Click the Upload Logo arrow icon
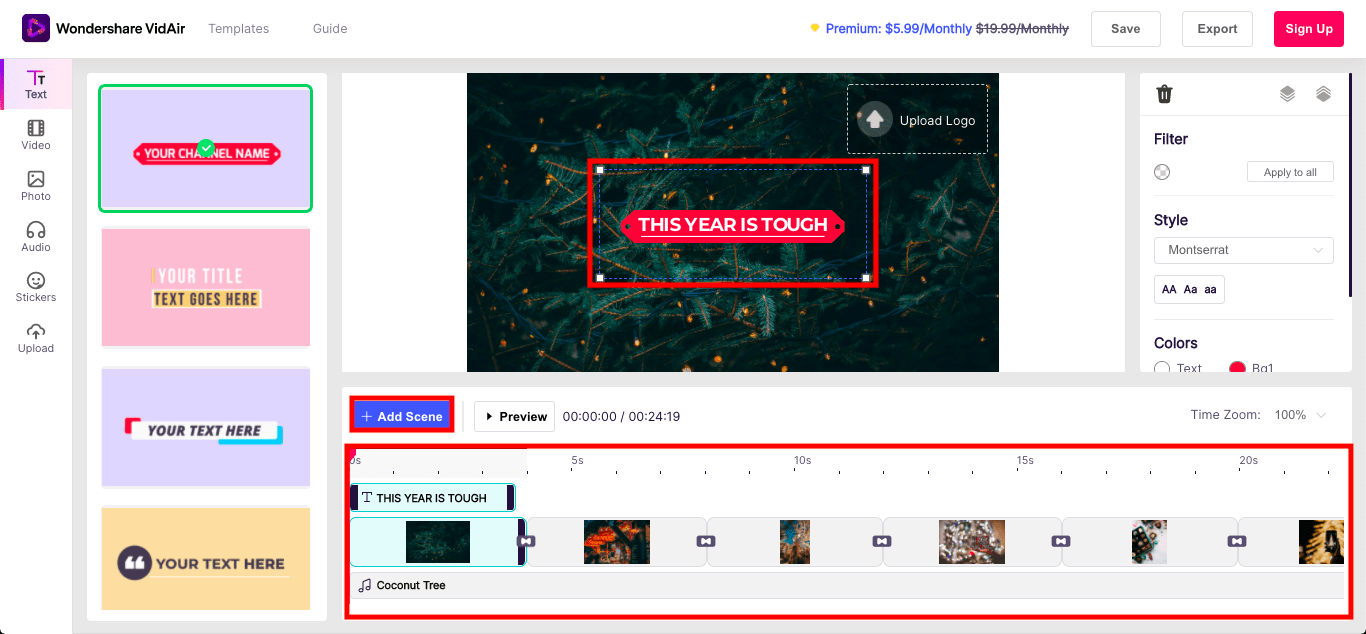 (x=875, y=120)
